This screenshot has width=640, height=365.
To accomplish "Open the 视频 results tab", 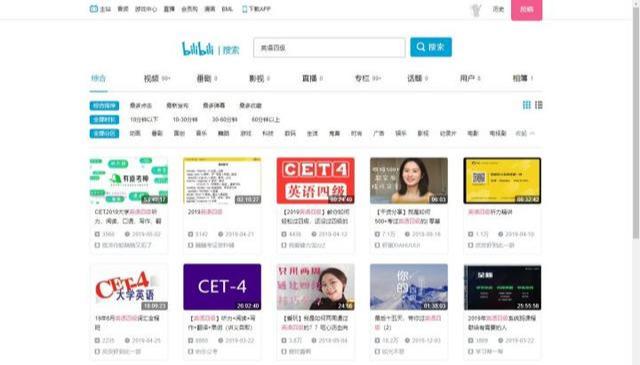I will [157, 78].
